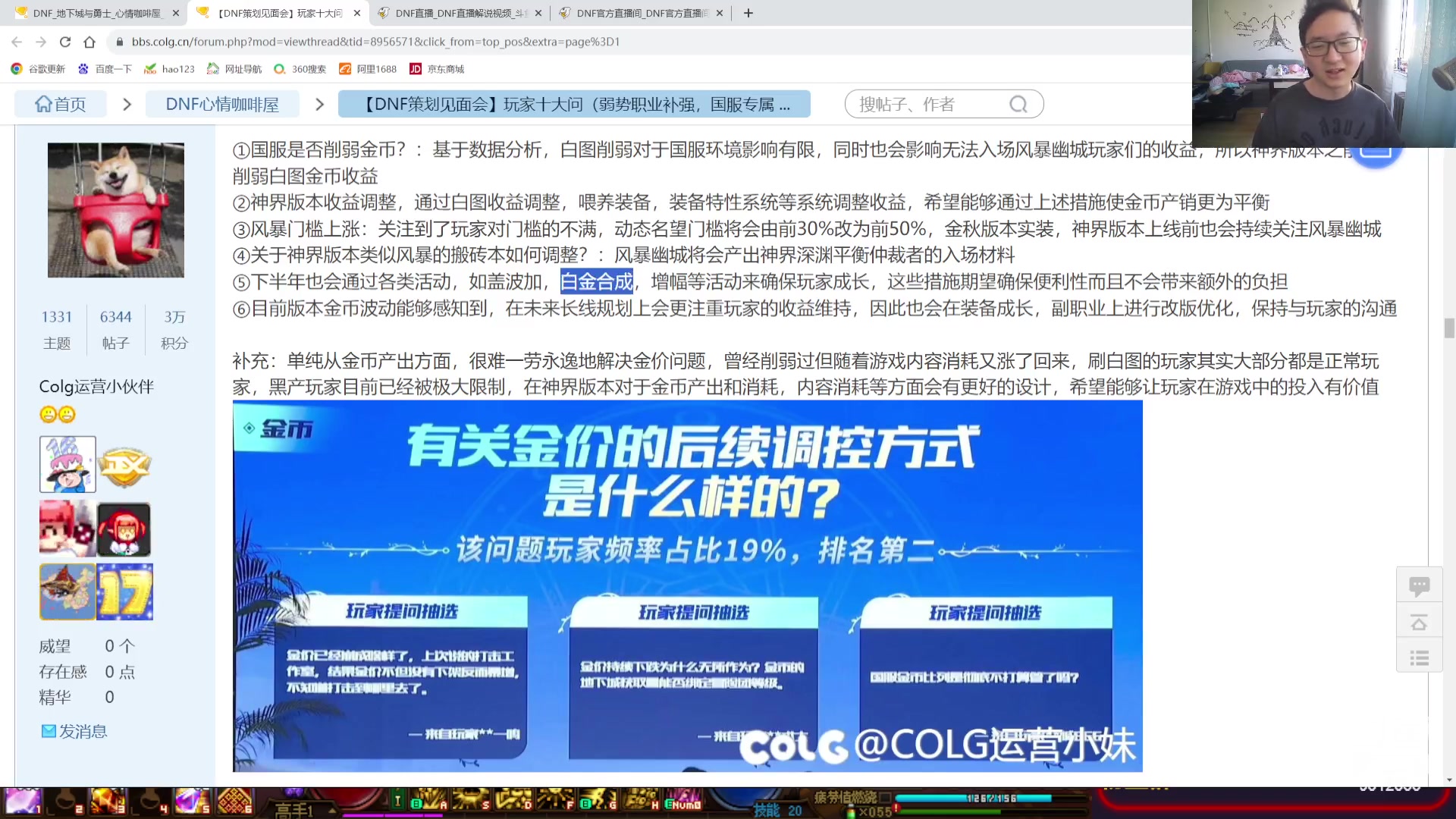
Task: Click game skill slot 5 icon
Action: point(192,802)
